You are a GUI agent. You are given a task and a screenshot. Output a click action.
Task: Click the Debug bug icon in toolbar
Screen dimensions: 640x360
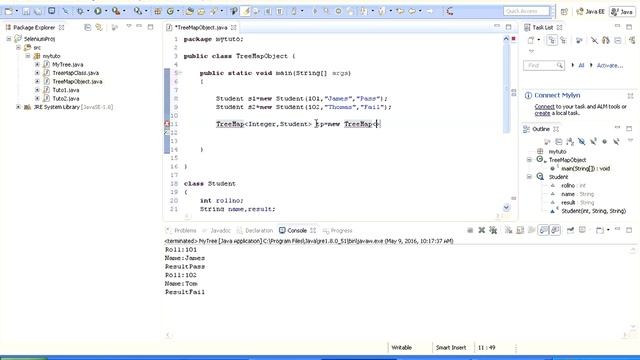80,11
